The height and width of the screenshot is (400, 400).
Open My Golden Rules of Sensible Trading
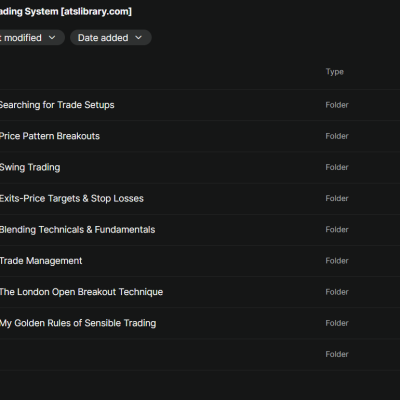point(78,323)
